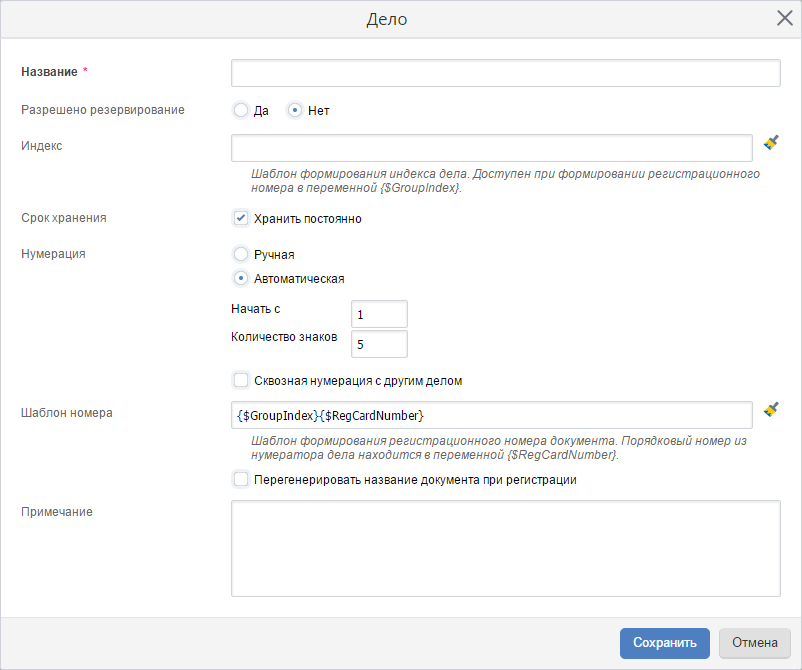The width and height of the screenshot is (802, 670).
Task: Click the Начать с number field
Action: point(379,314)
